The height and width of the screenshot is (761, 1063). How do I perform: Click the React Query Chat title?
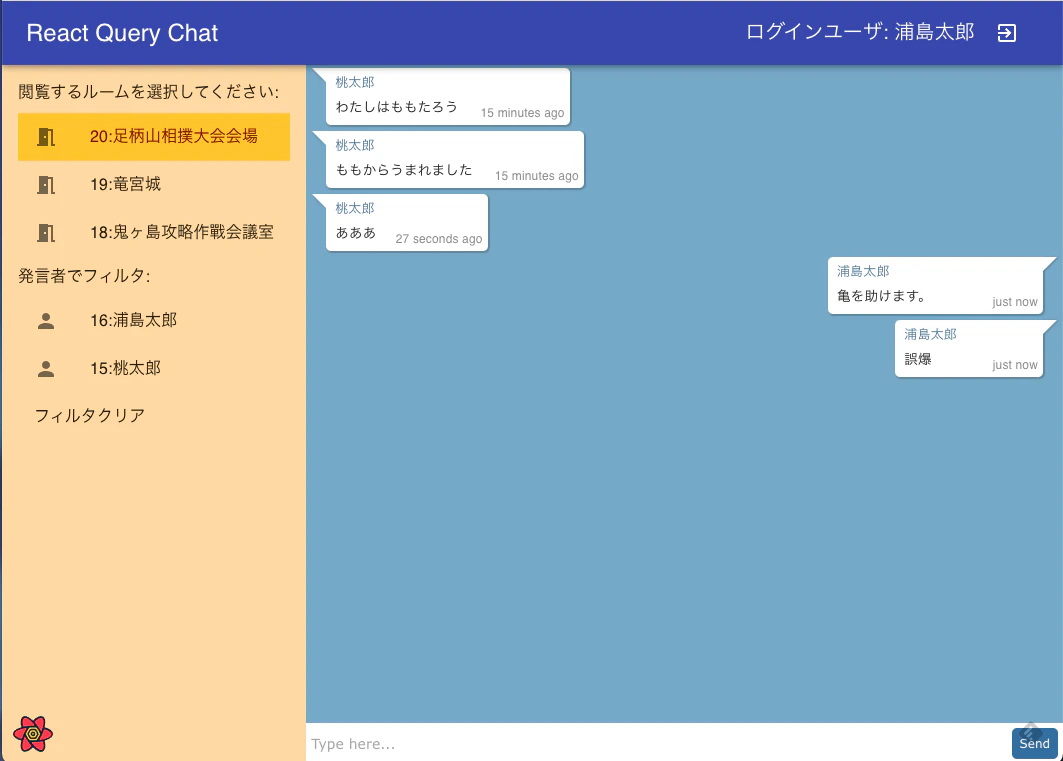click(x=122, y=33)
